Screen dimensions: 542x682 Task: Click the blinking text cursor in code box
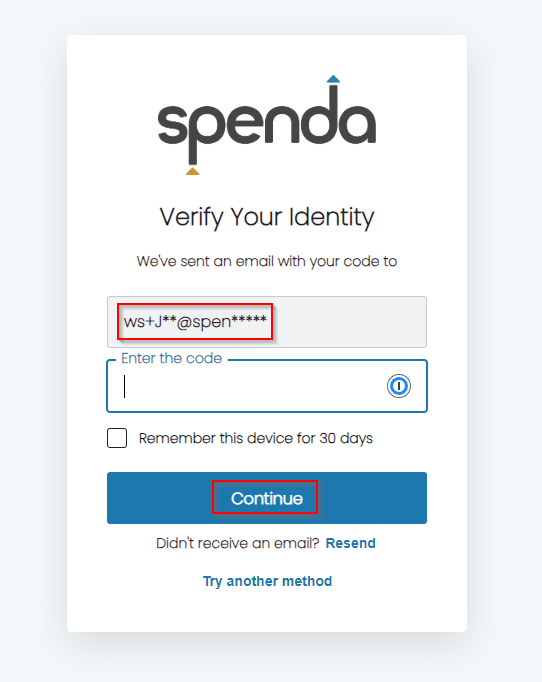[x=124, y=386]
